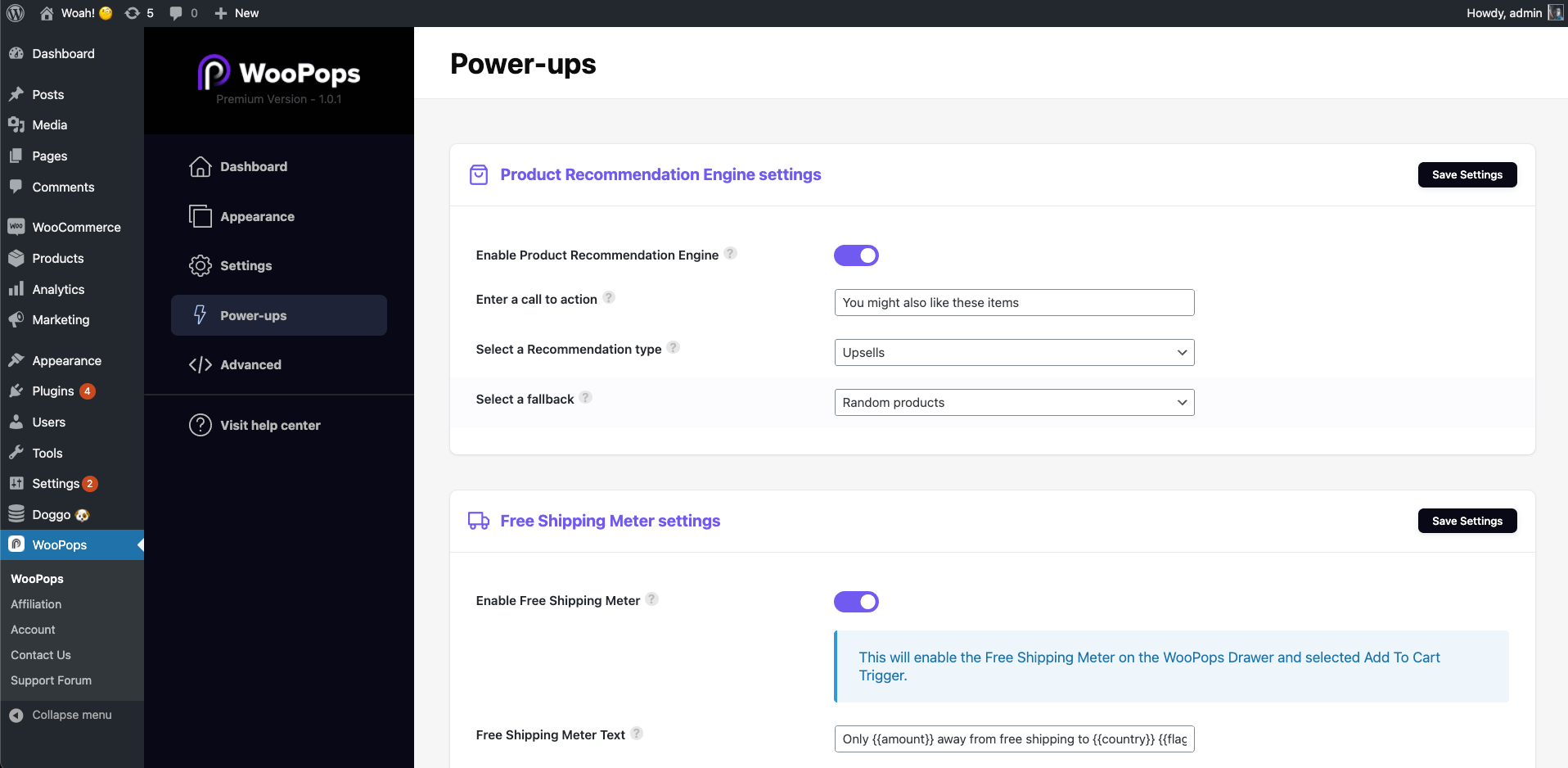Image resolution: width=1568 pixels, height=768 pixels.
Task: Open Tools in WordPress sidebar
Action: [72, 453]
